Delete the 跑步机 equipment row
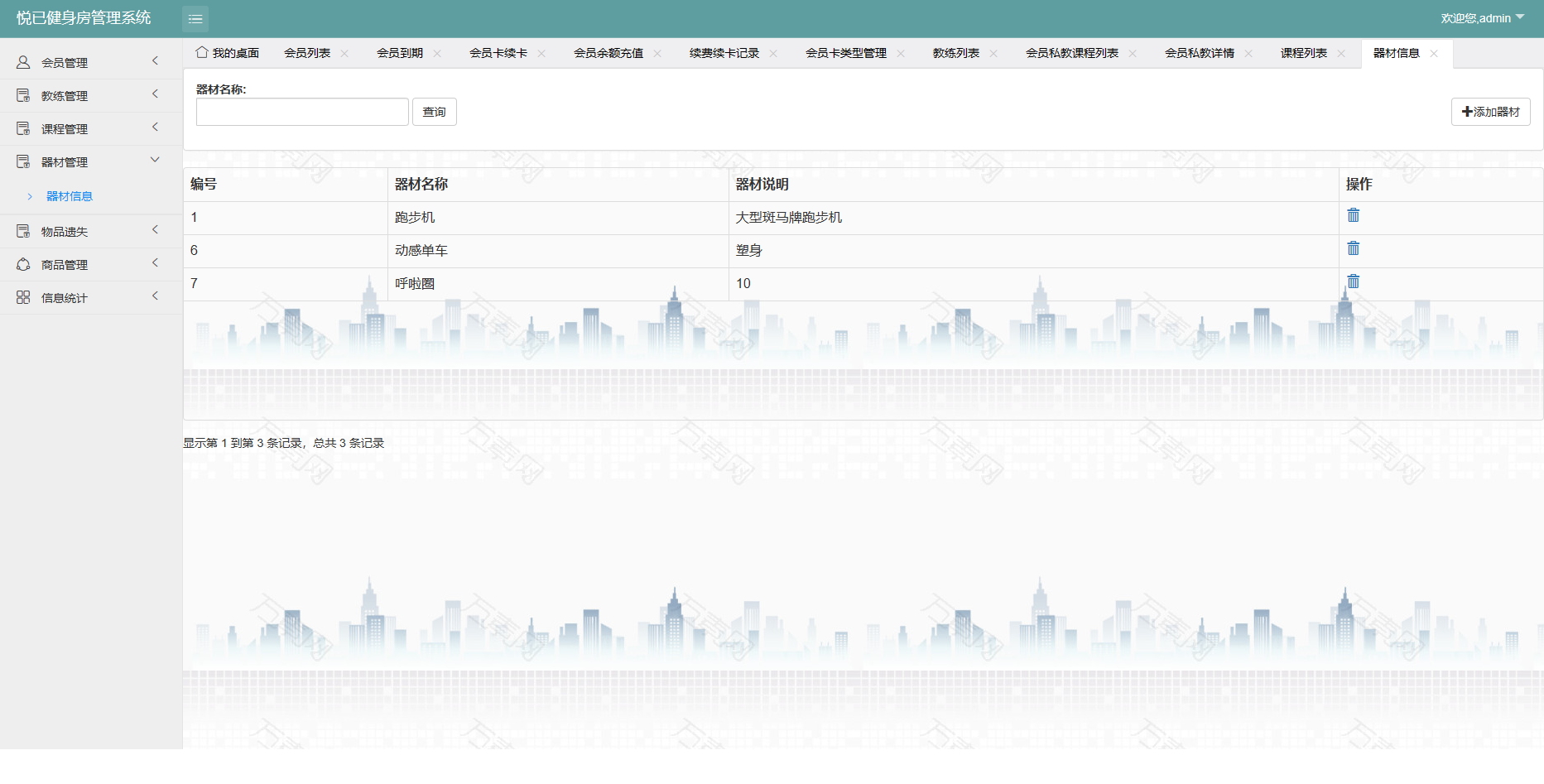1544x784 pixels. pos(1353,215)
